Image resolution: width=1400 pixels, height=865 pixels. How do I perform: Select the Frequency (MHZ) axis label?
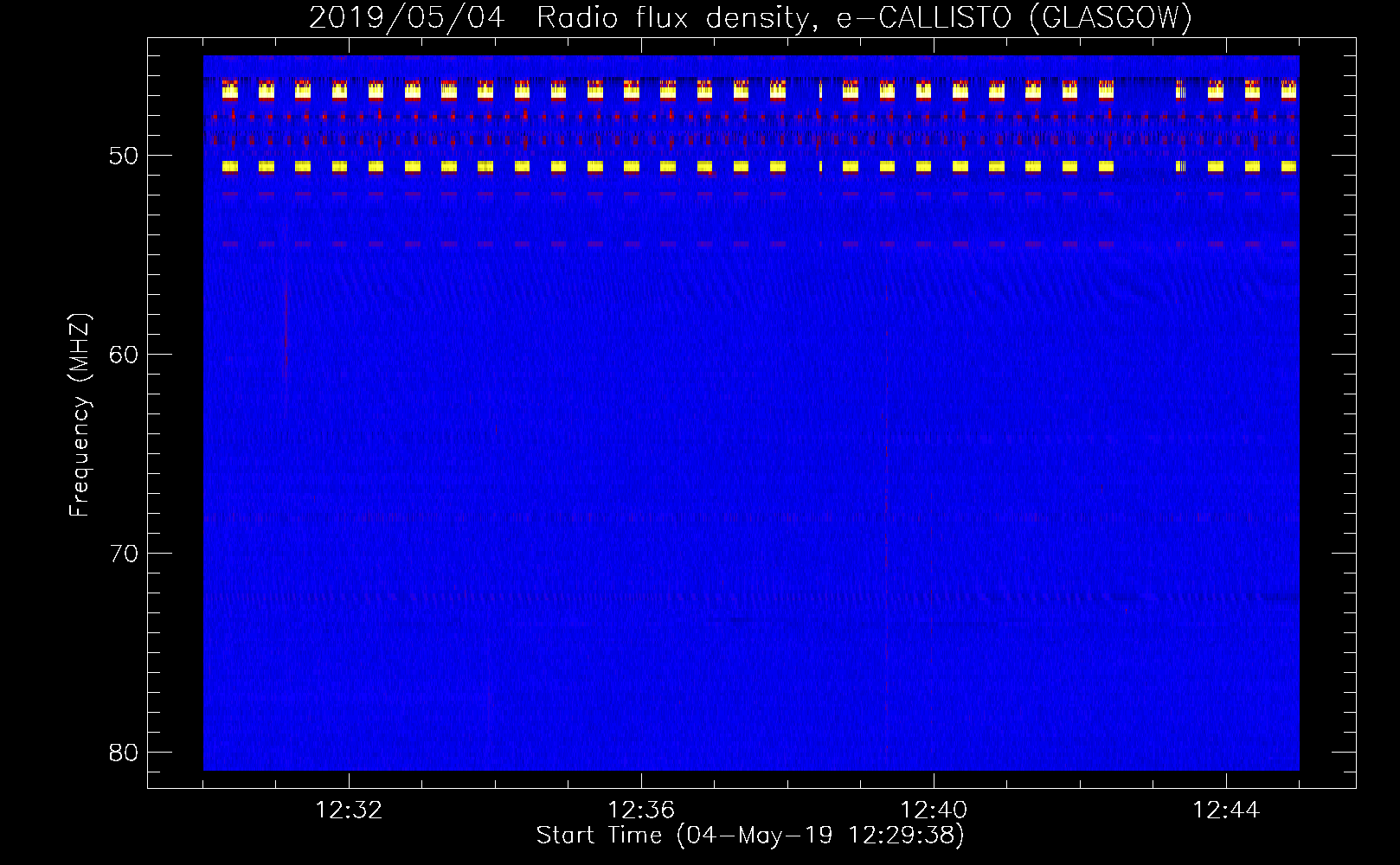click(80, 415)
